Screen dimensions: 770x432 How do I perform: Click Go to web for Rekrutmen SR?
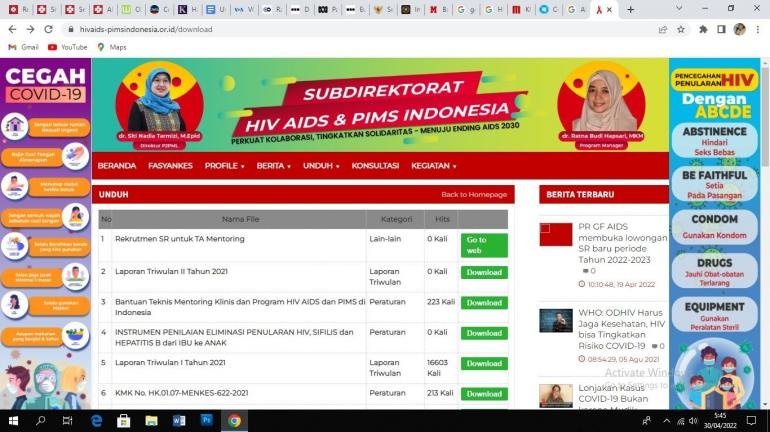484,245
